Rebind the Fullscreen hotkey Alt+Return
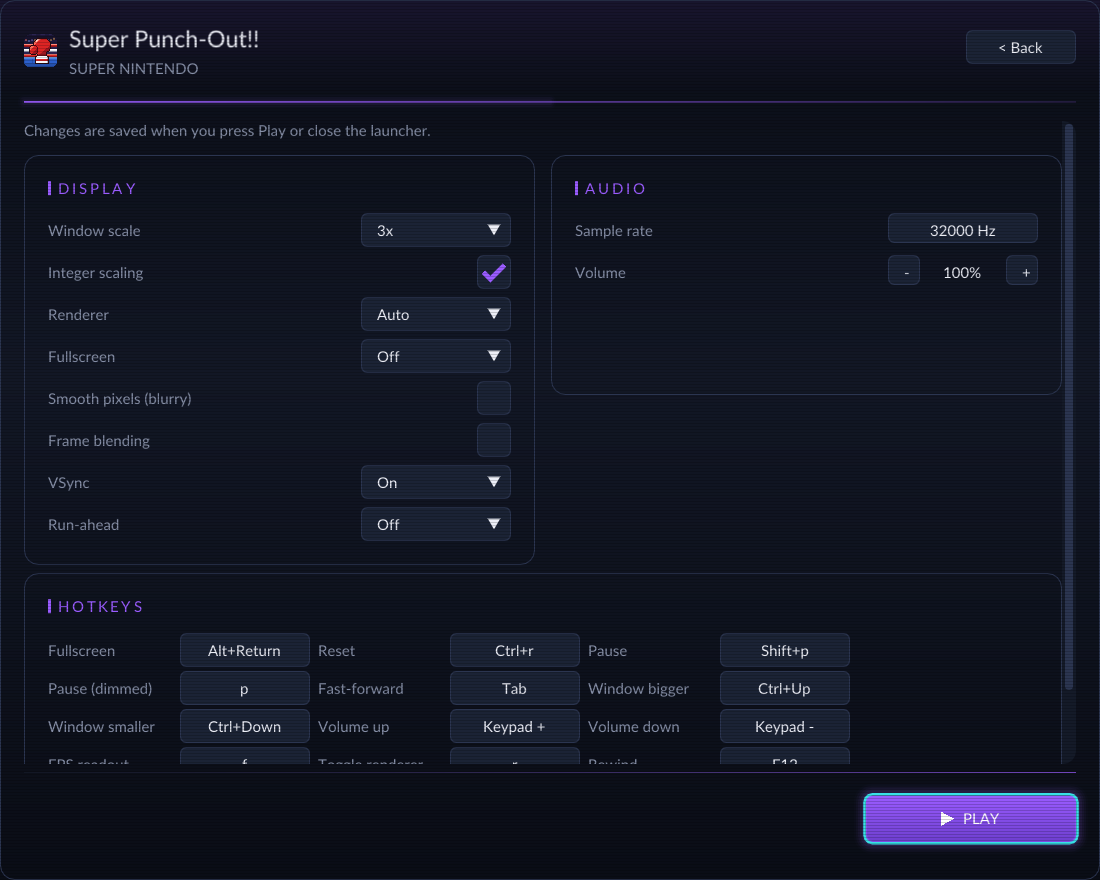This screenshot has width=1100, height=880. pos(244,651)
